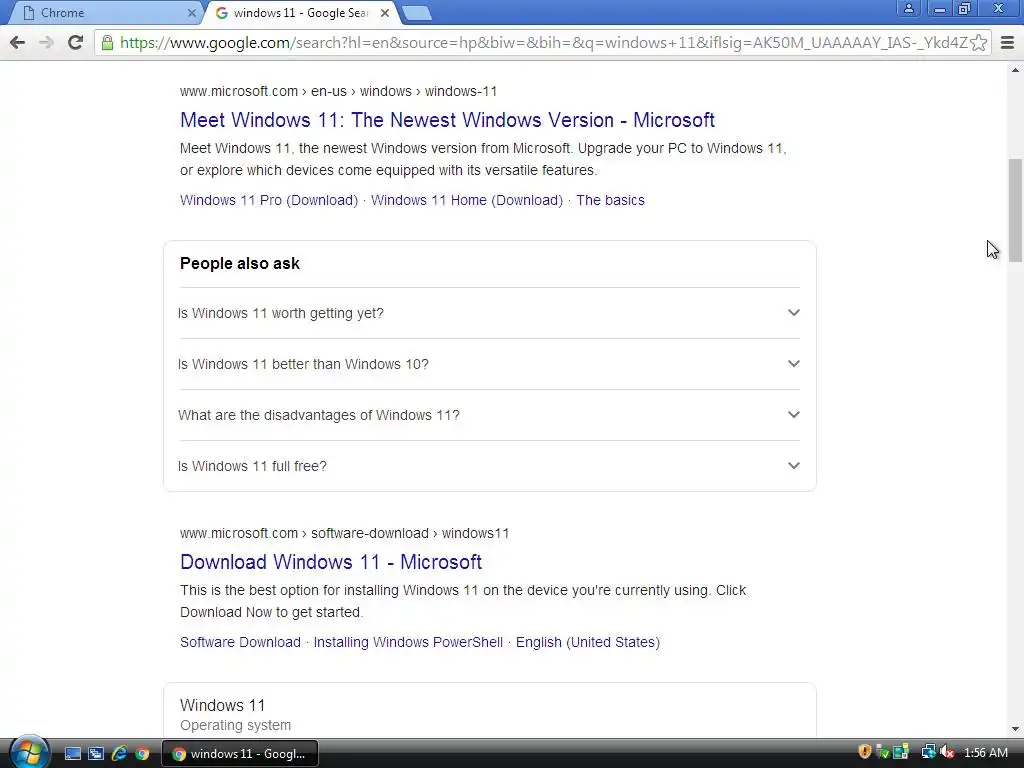Close the 'Chrome' tab

191,13
